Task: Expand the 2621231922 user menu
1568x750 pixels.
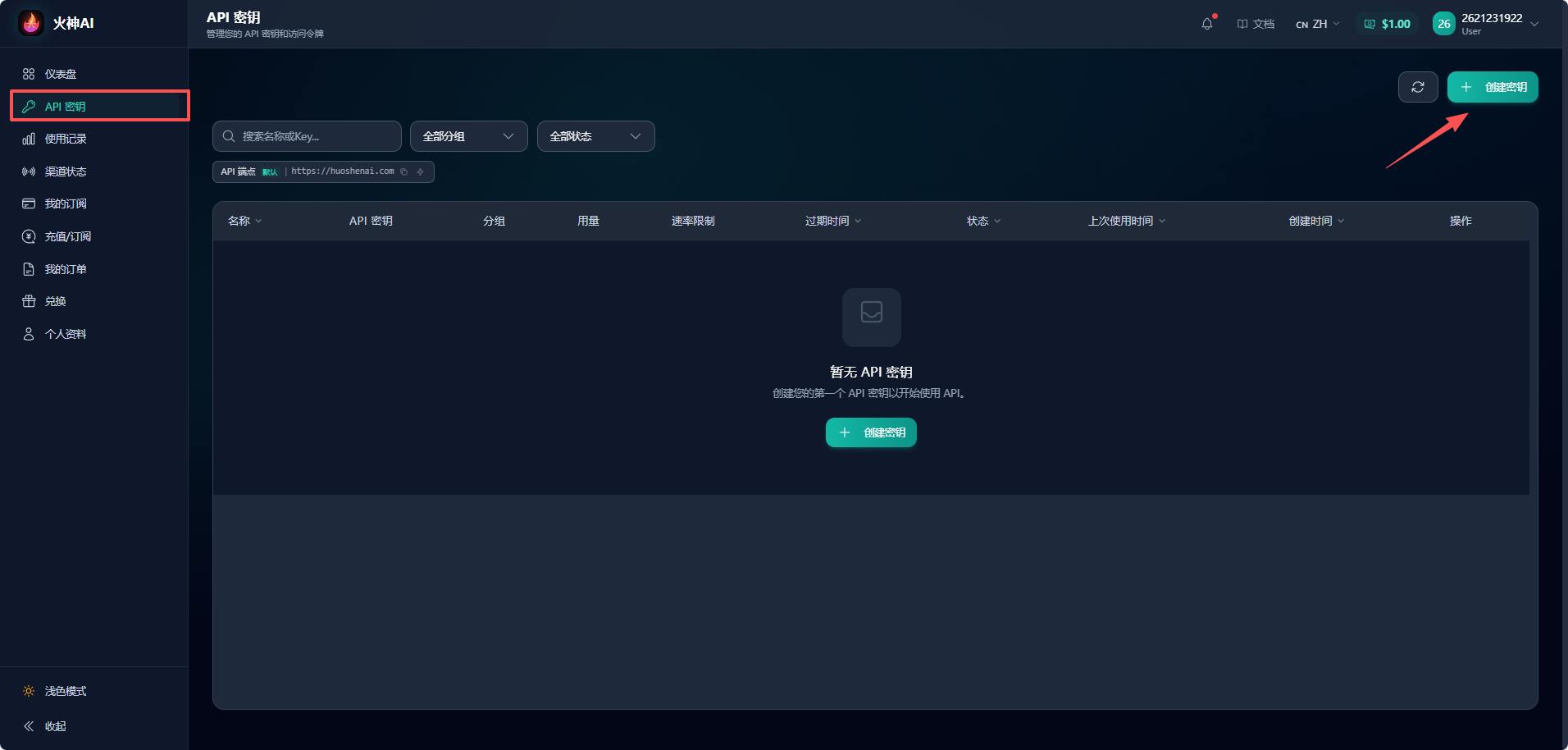Action: tap(1487, 24)
